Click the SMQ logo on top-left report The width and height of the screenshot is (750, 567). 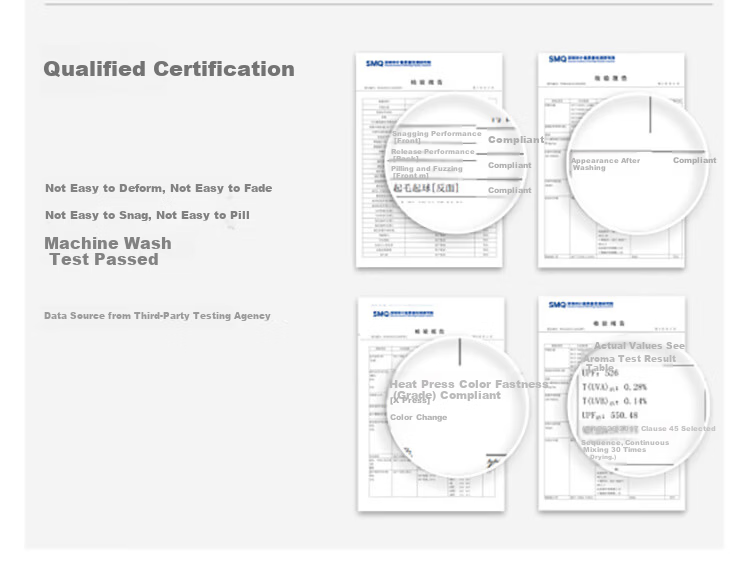click(x=398, y=63)
